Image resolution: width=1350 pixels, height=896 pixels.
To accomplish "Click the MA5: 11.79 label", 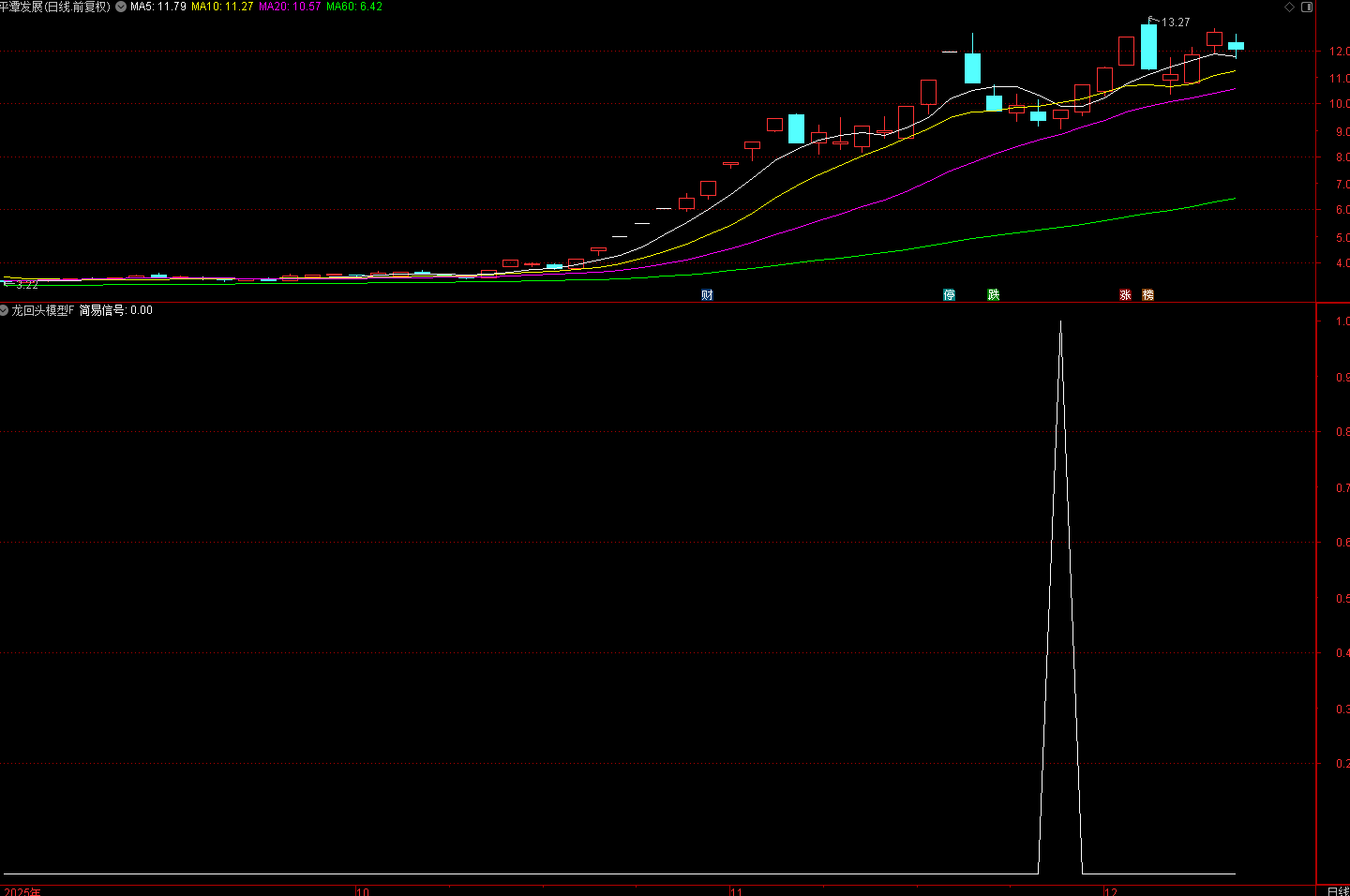I will pos(158,7).
